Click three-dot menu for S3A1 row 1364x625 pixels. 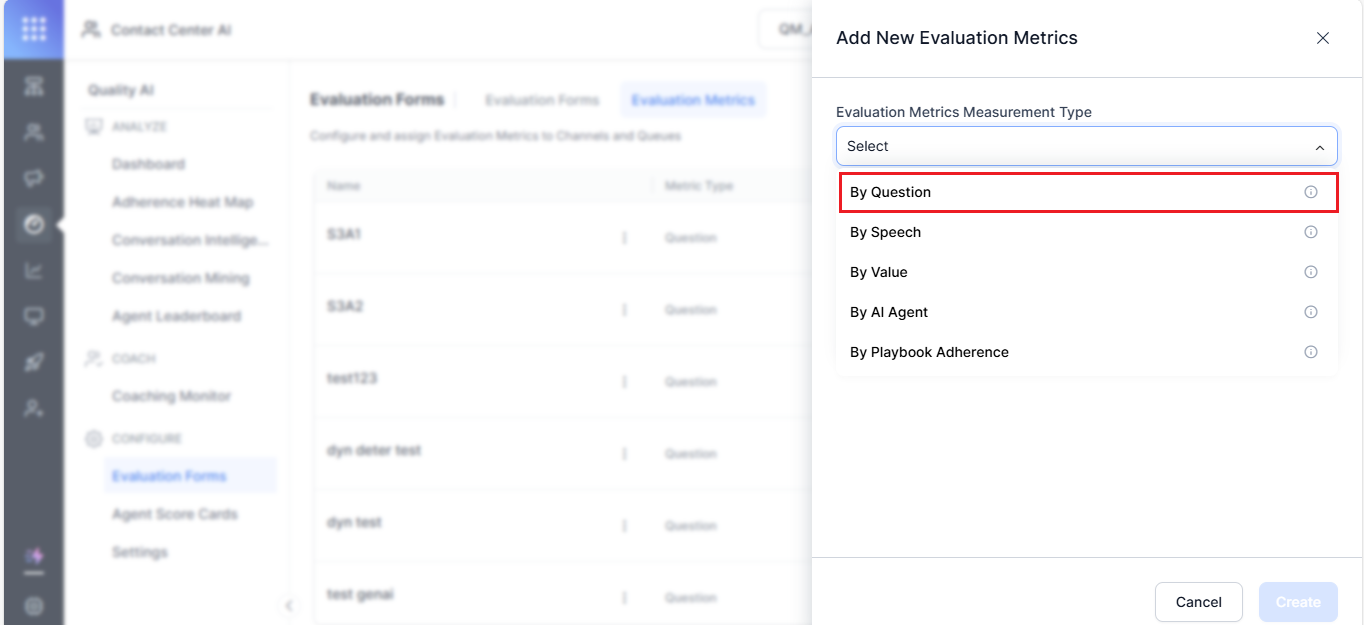[625, 238]
